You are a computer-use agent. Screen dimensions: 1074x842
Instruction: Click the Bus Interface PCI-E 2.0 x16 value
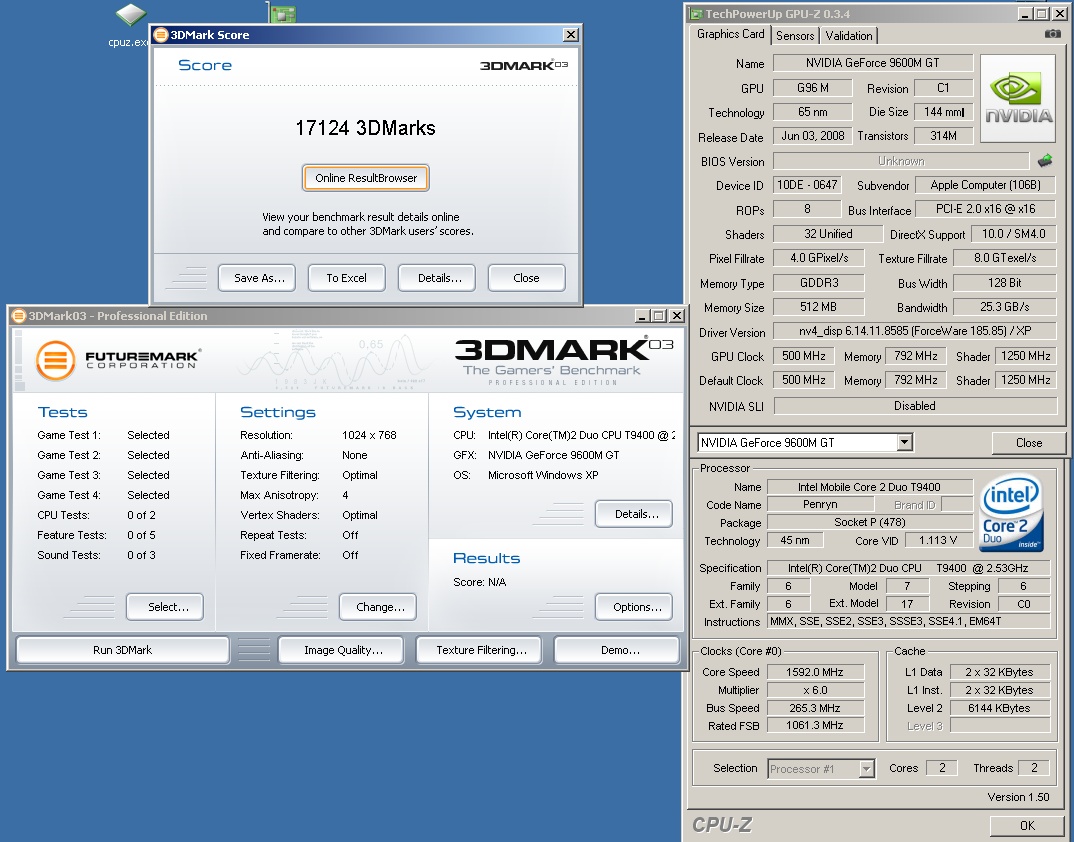pos(986,209)
